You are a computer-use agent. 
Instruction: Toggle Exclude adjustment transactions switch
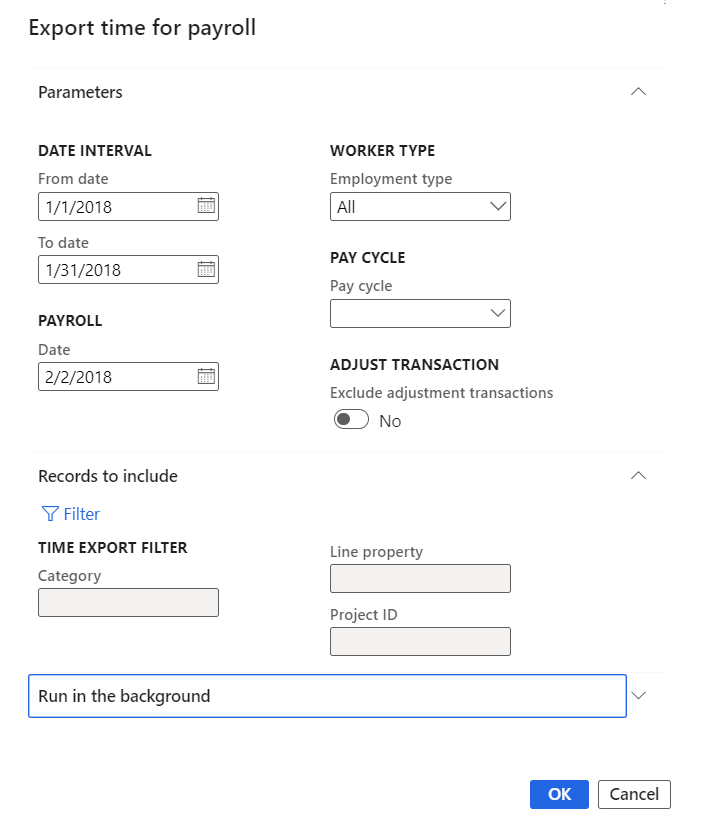click(x=351, y=421)
